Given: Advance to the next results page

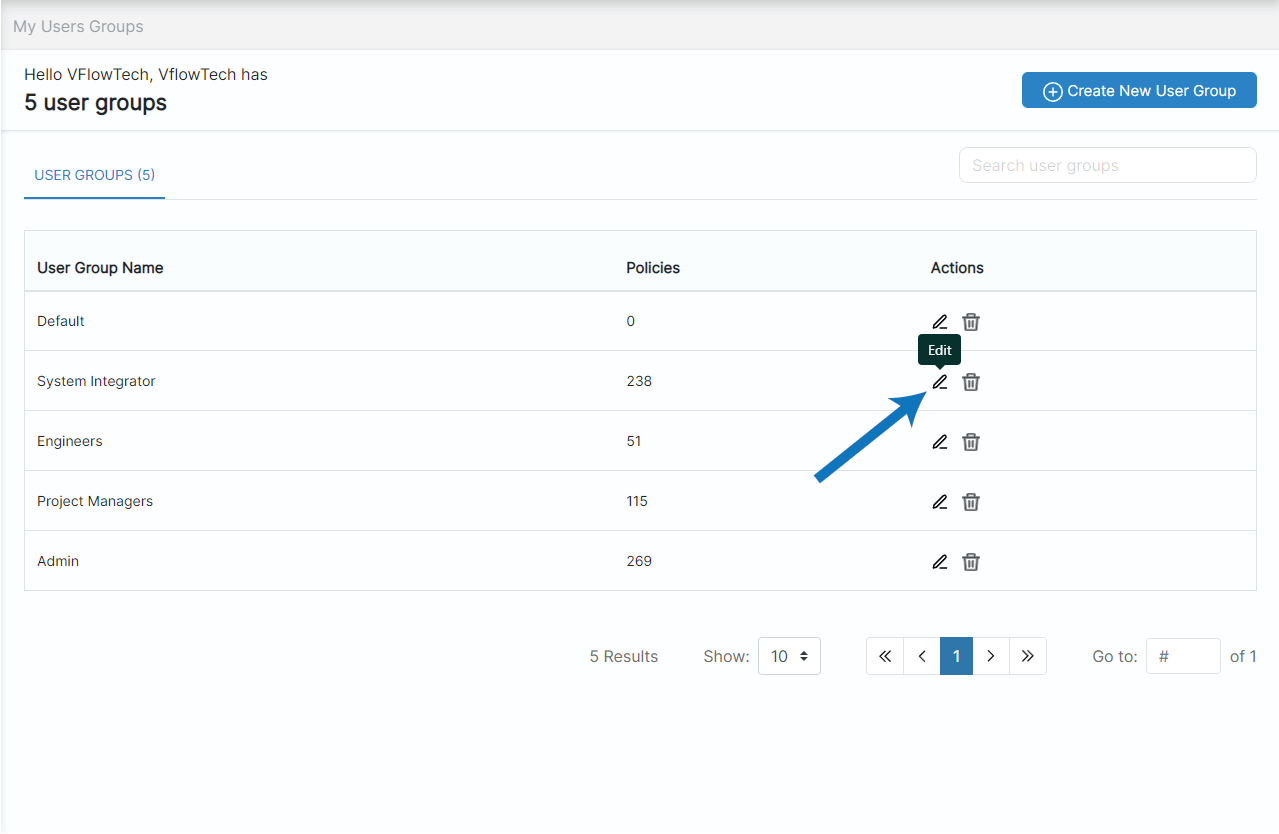Looking at the screenshot, I should tap(991, 656).
